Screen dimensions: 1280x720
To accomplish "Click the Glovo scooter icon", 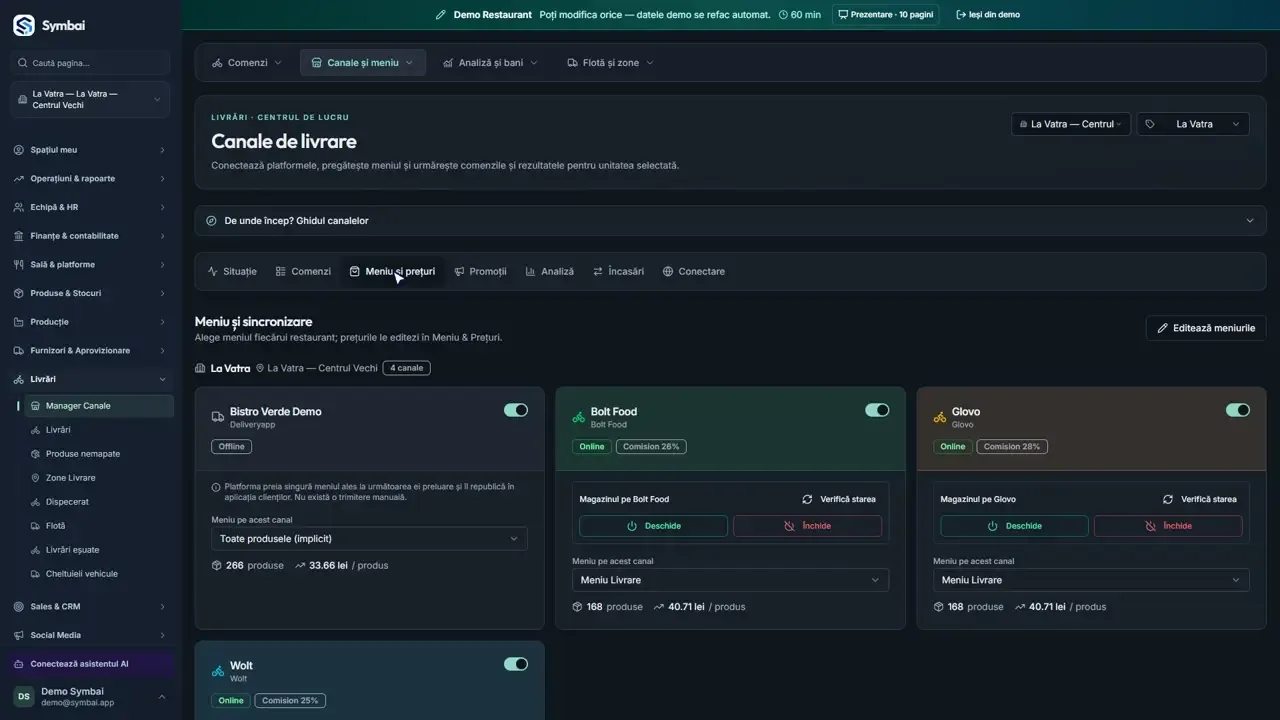I will 939,417.
